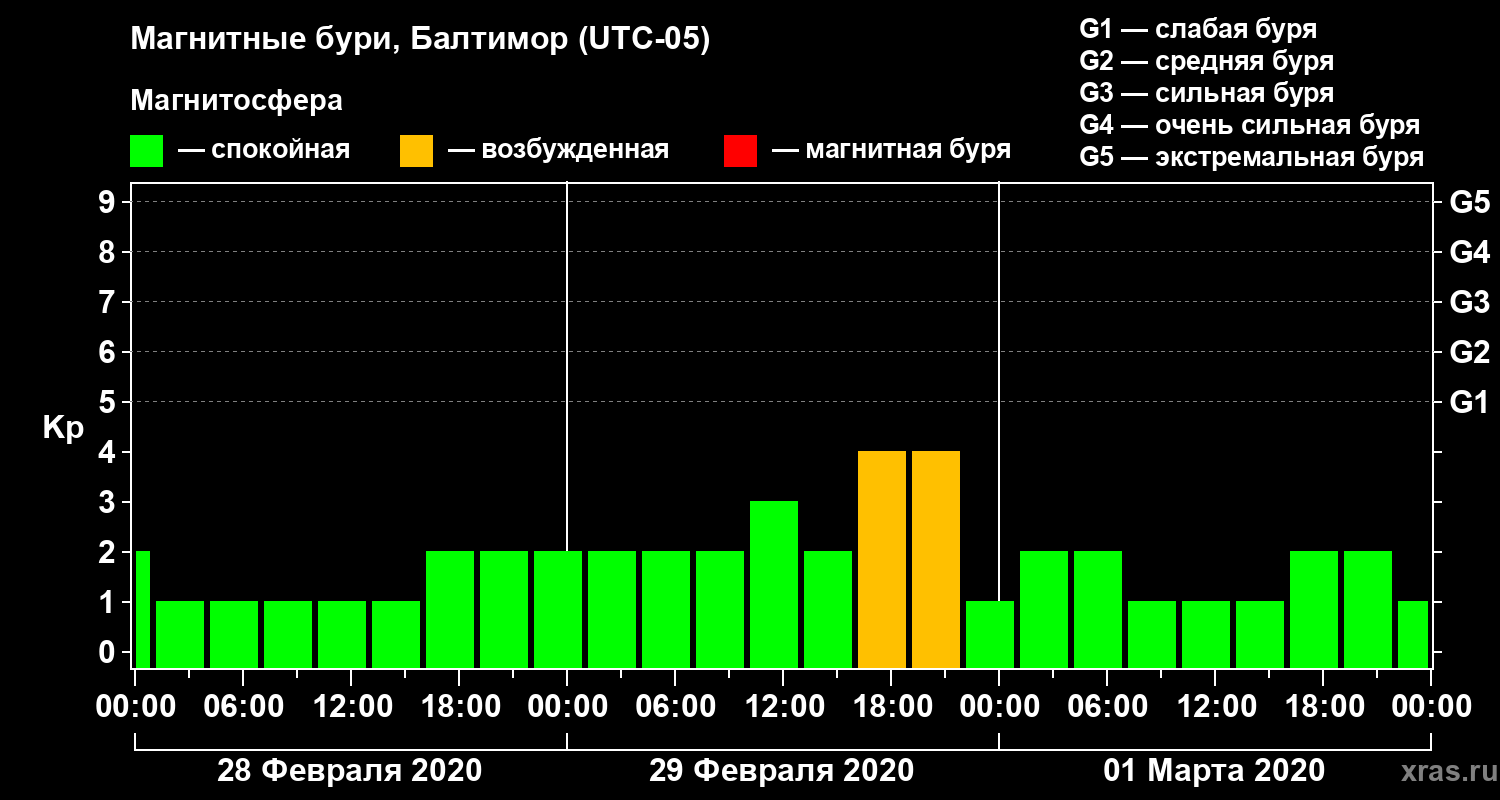Click the date label '01 Марта 2020'
This screenshot has height=800, width=1500.
coord(1214,770)
